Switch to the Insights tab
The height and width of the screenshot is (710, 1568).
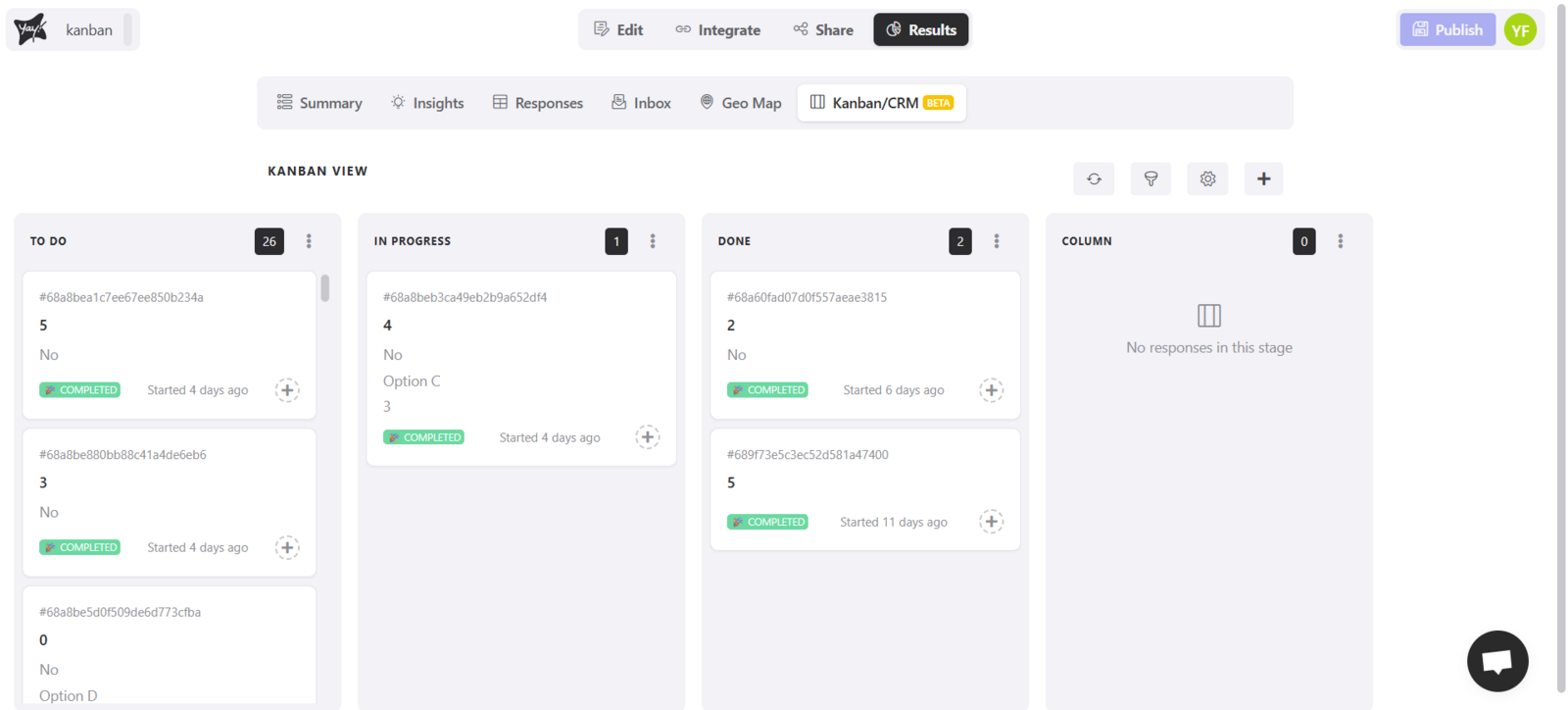tap(427, 103)
